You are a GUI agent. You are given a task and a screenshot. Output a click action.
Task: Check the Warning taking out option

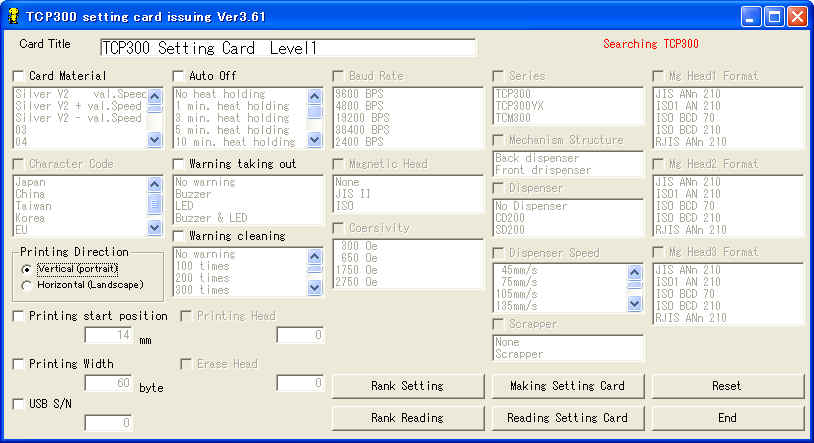[x=179, y=164]
